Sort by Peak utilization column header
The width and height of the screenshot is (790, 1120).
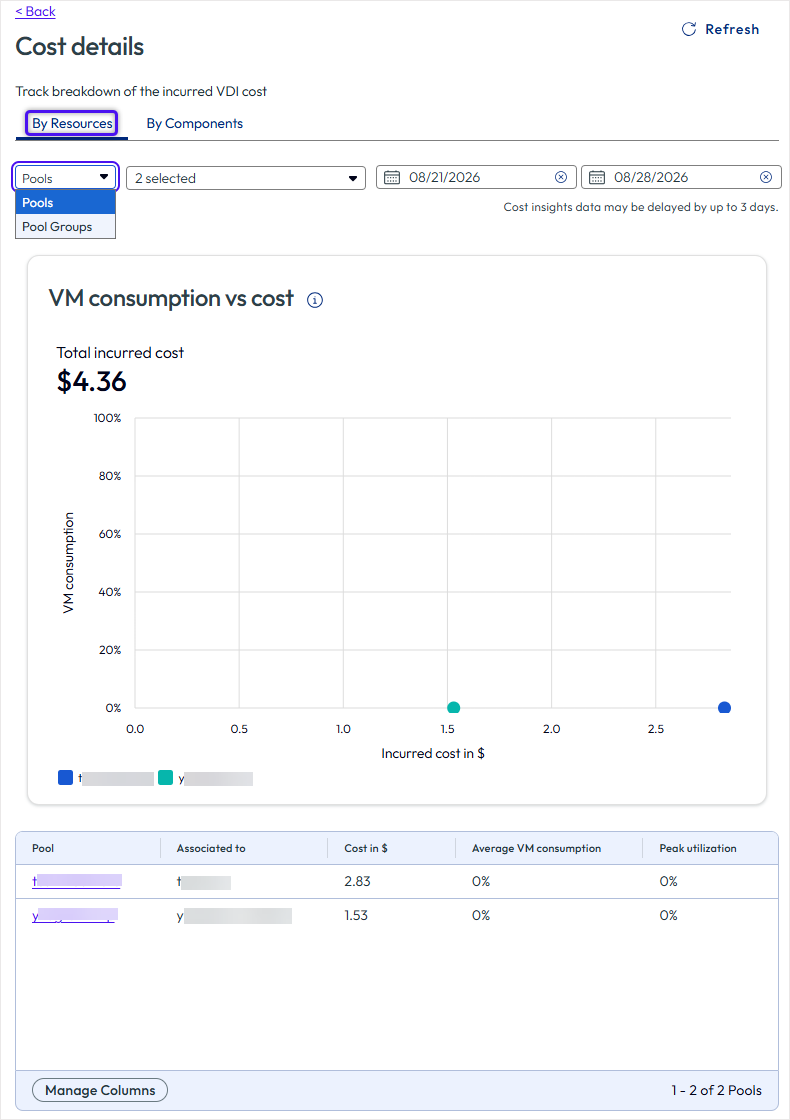(697, 848)
